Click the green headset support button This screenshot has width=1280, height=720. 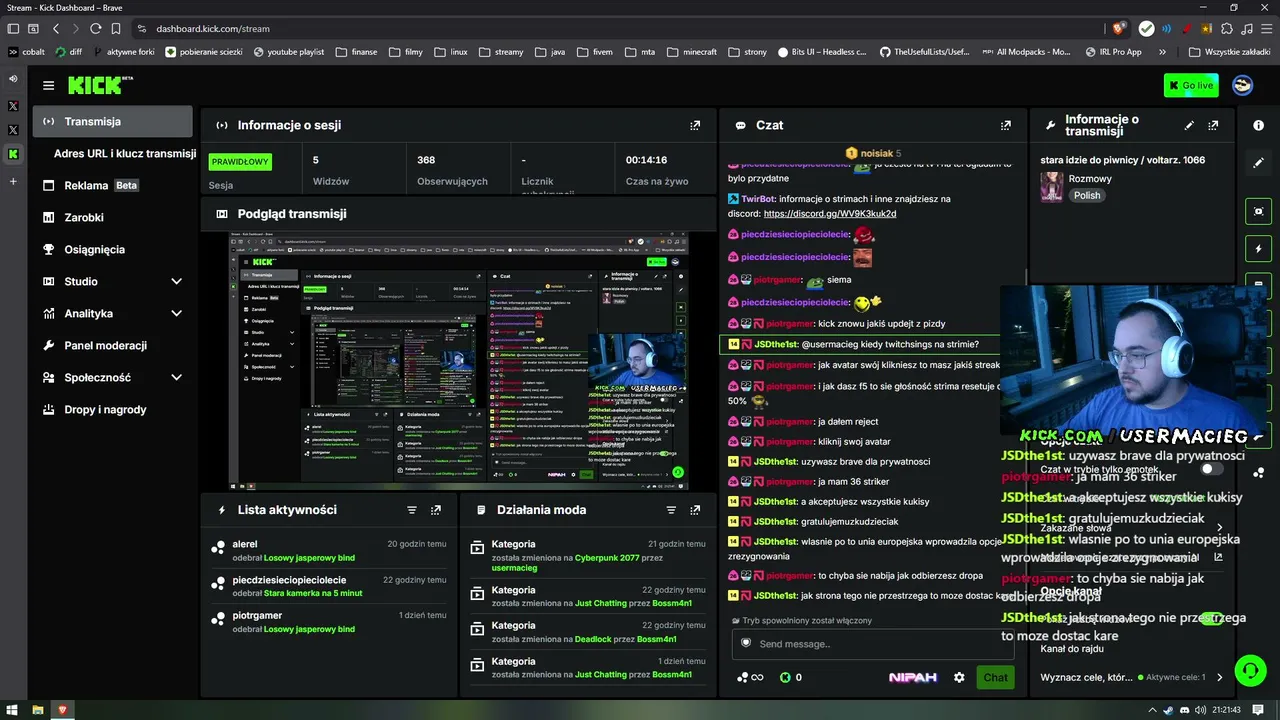click(x=1250, y=670)
